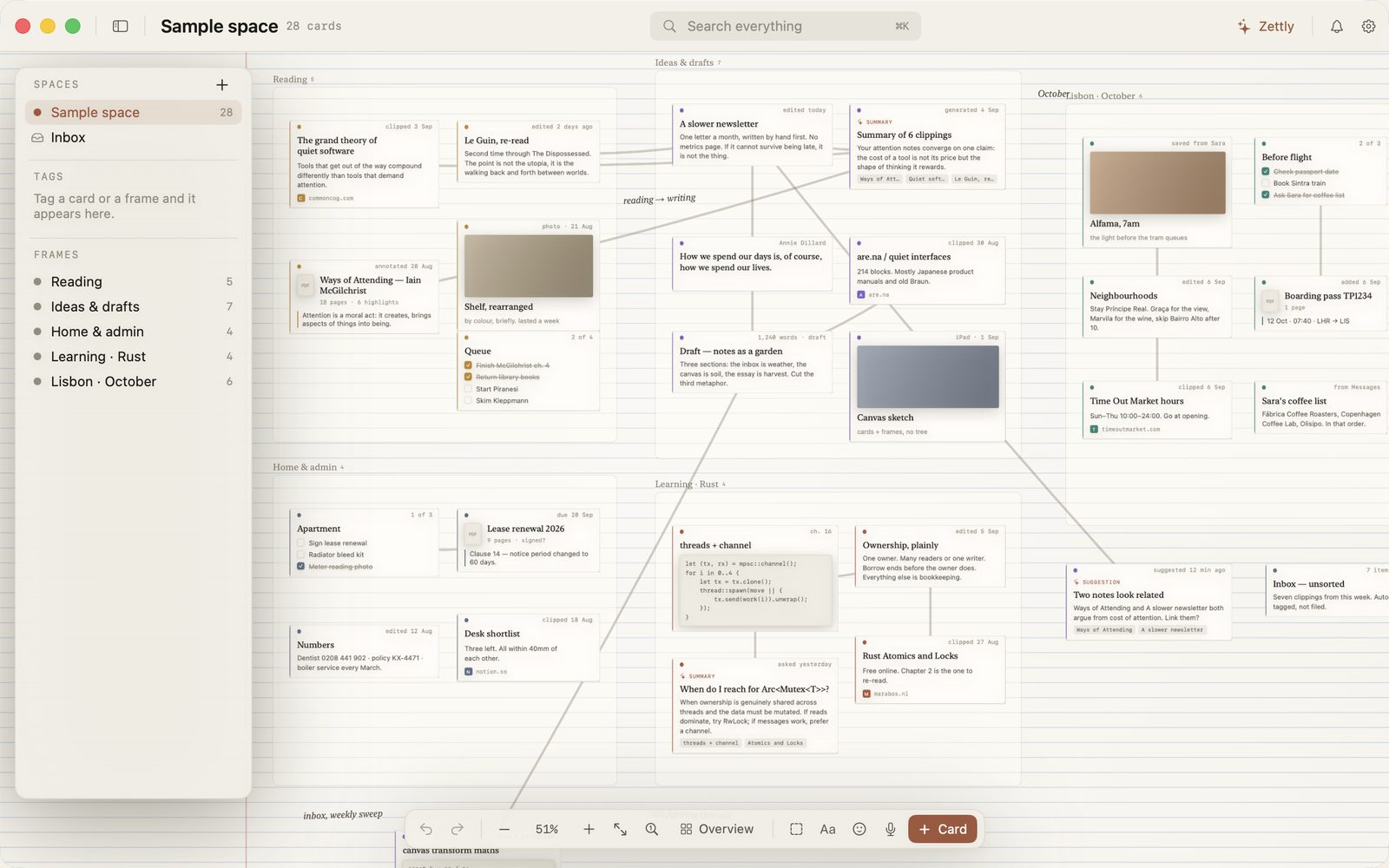Open Alfama, 7am photo thumbnail
Viewport: 1389px width, 868px height.
[1157, 182]
